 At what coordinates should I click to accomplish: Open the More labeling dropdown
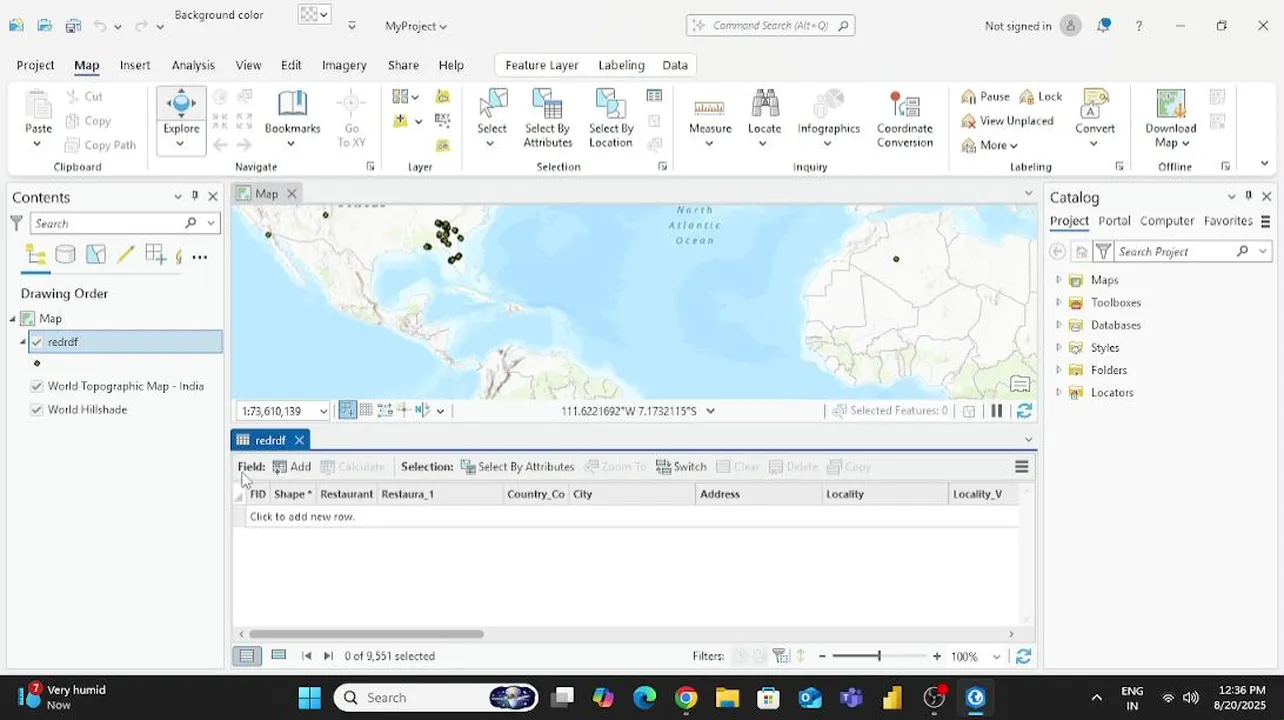(990, 145)
